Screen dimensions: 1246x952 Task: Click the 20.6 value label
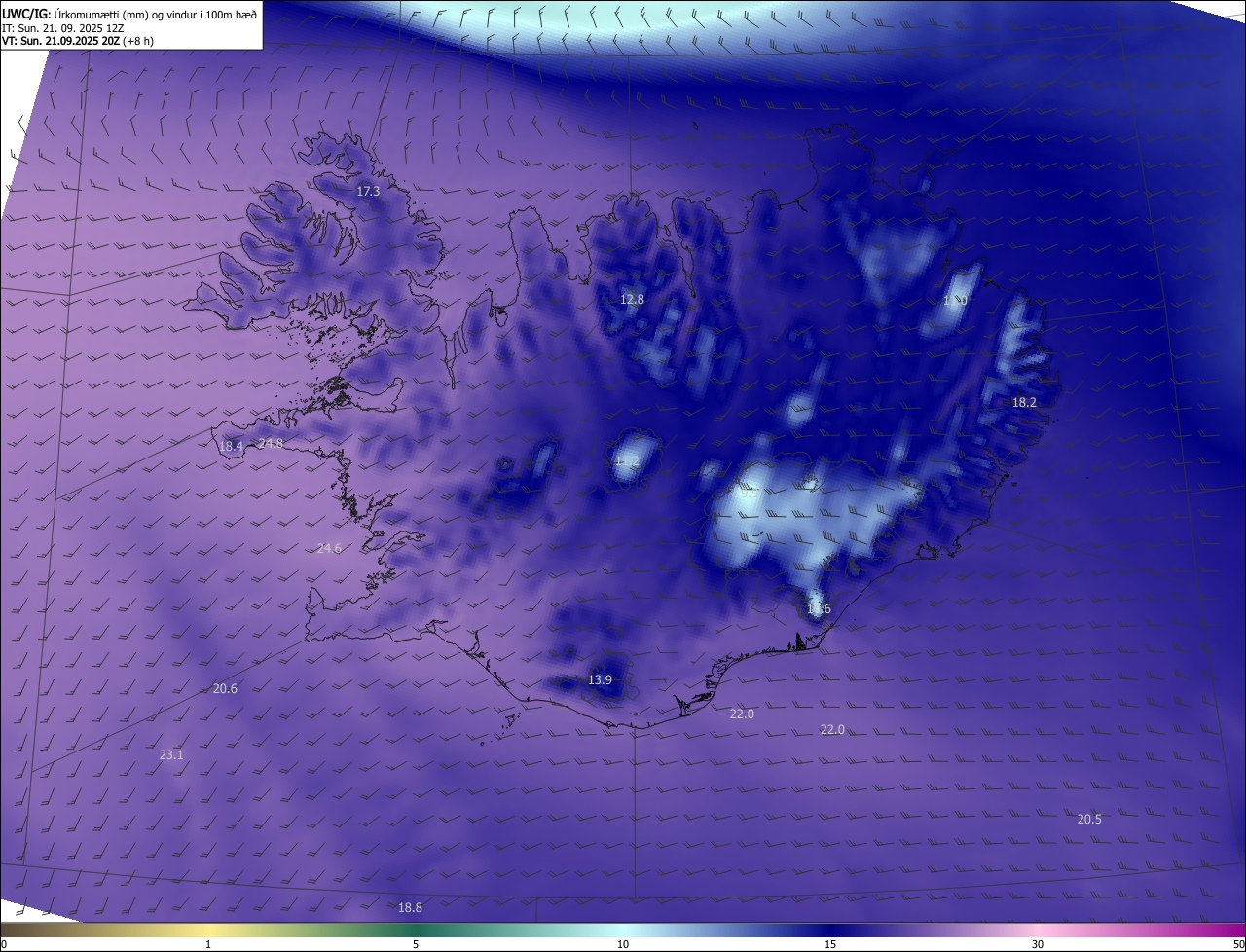point(225,689)
